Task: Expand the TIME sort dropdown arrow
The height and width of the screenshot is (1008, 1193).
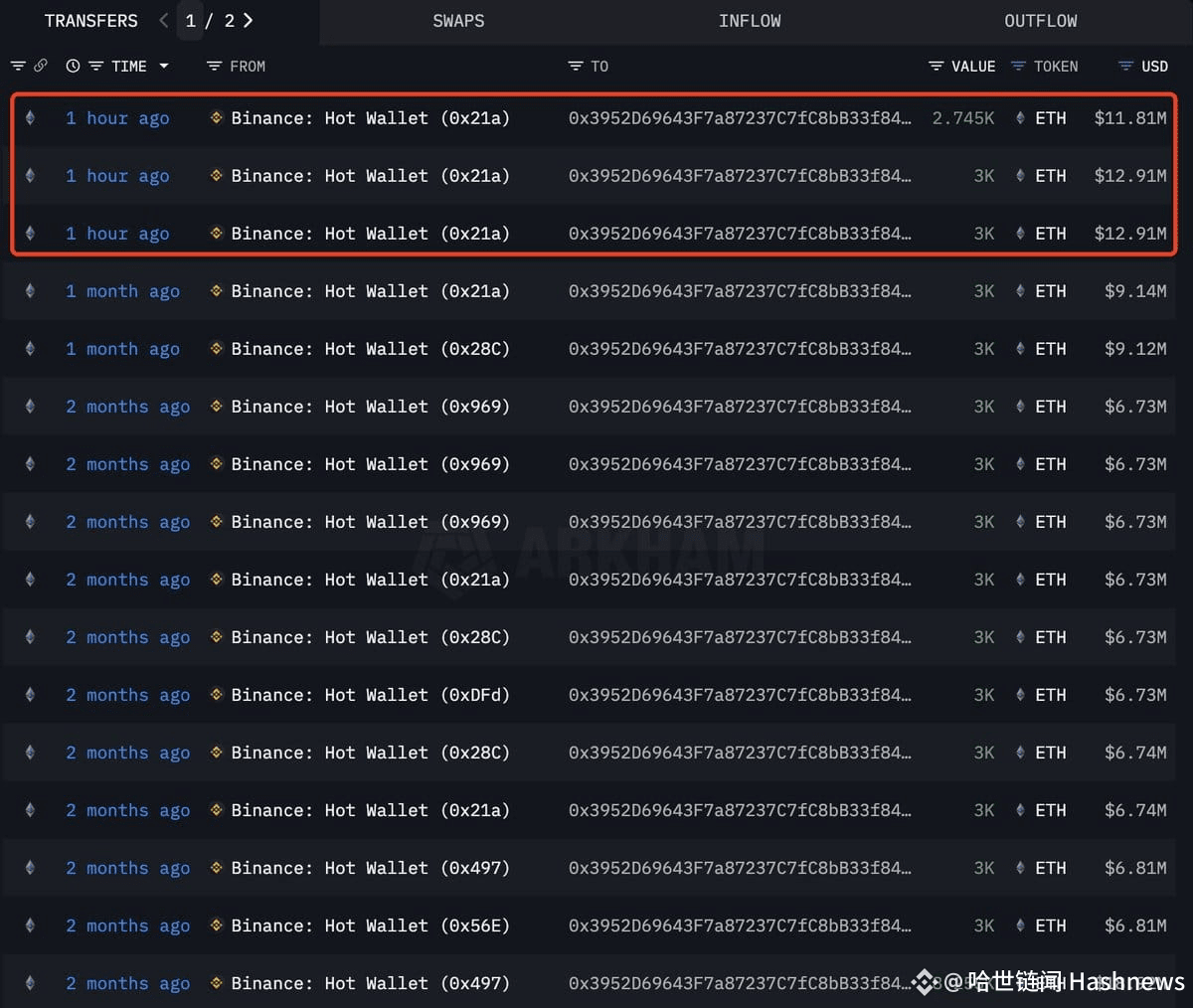Action: pos(164,67)
